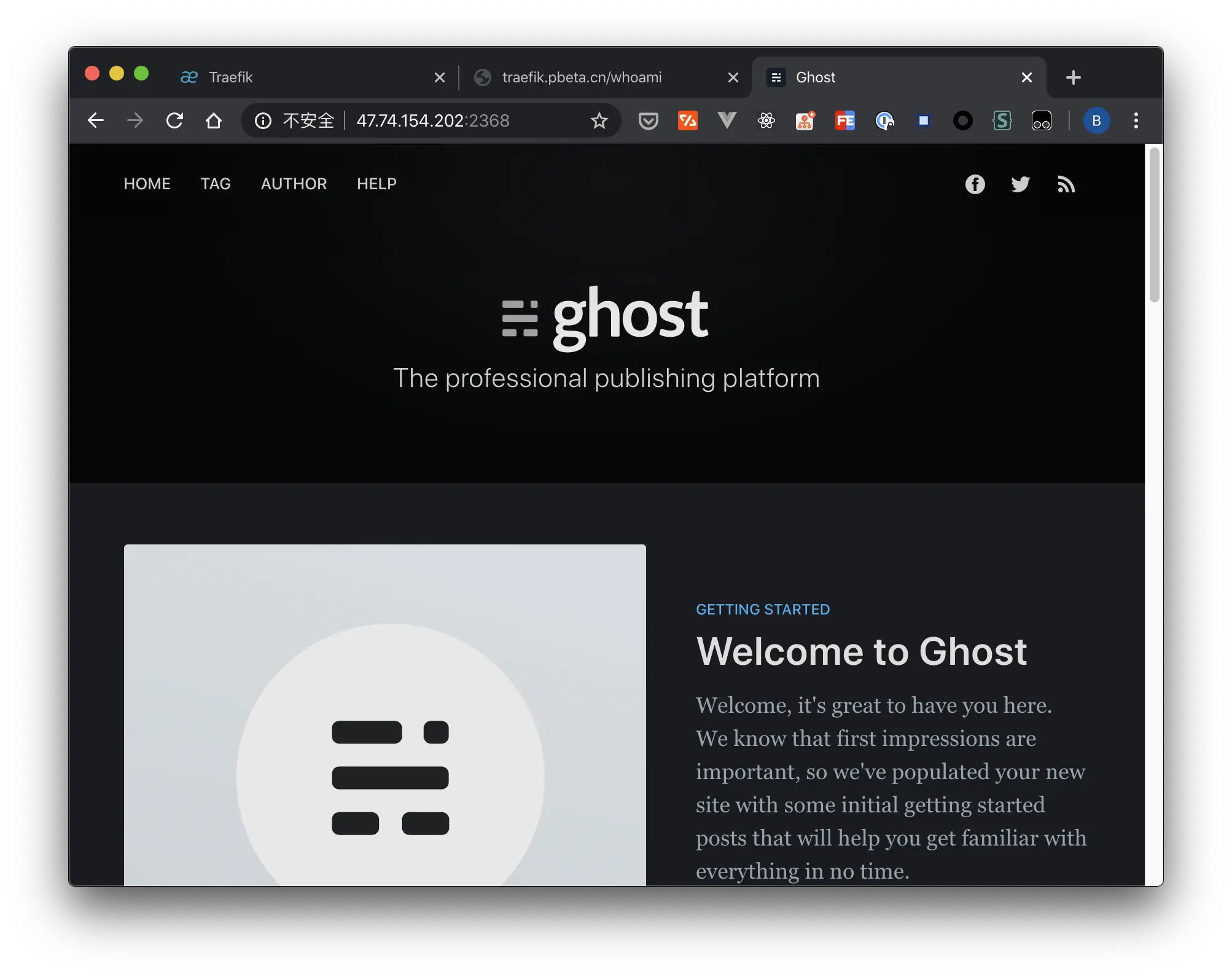Navigate to the HELP page
Viewport: 1232px width, 977px height.
tap(376, 184)
